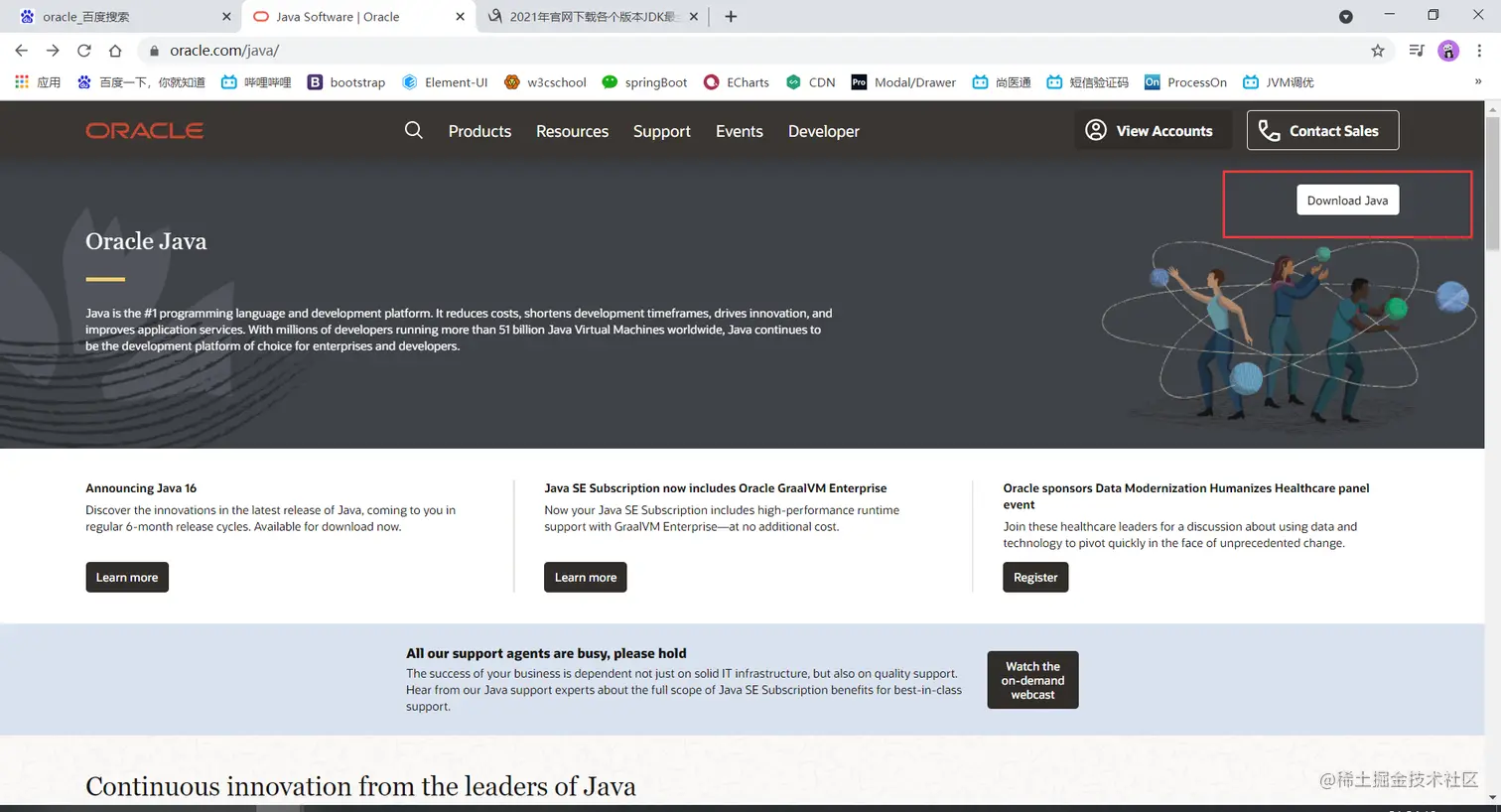Close the Java Software | Oracle tab
This screenshot has width=1501, height=812.
[x=460, y=17]
